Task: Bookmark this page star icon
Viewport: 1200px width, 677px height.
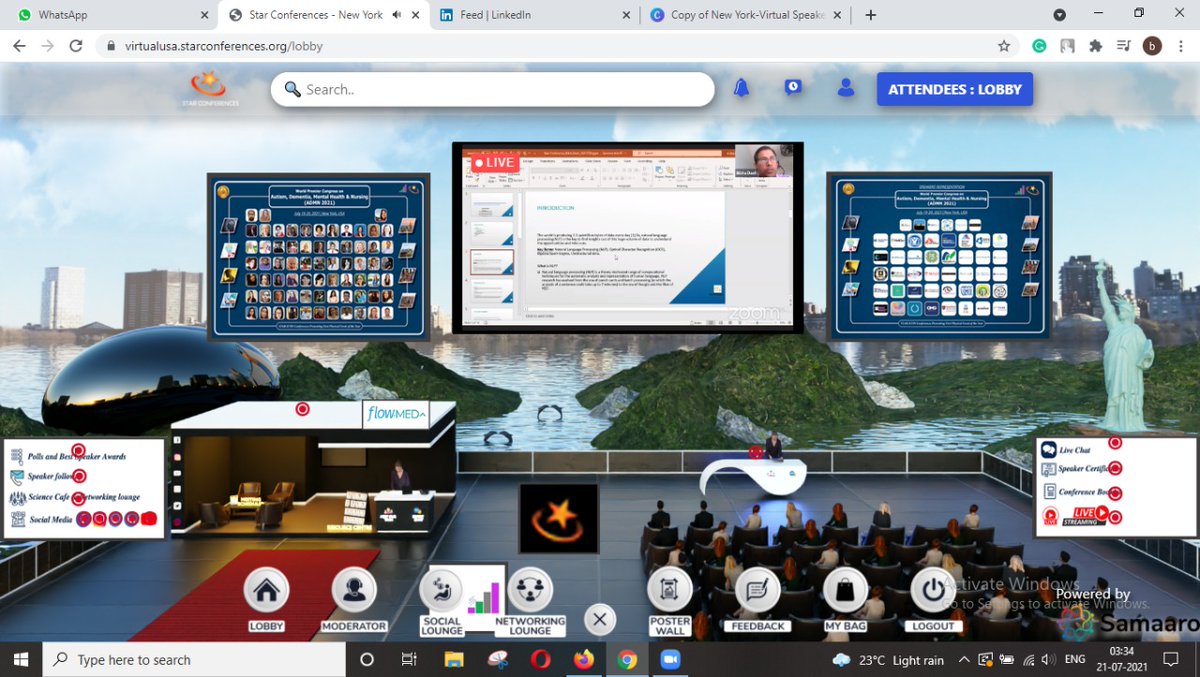Action: point(1004,46)
